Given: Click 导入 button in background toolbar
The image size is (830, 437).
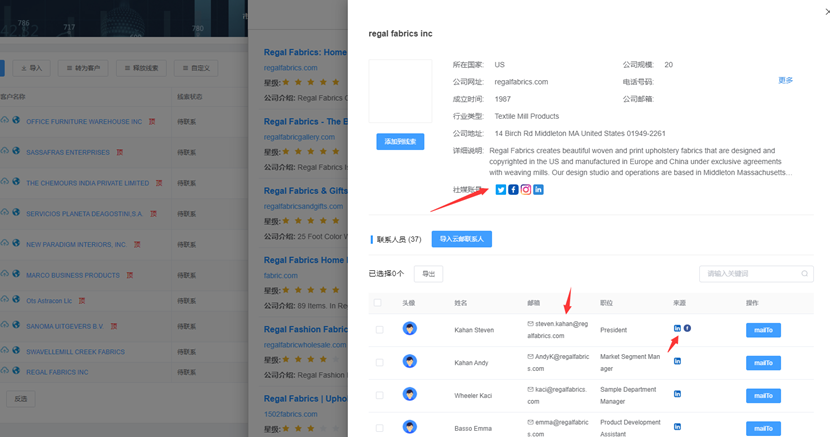Looking at the screenshot, I should 32,68.
